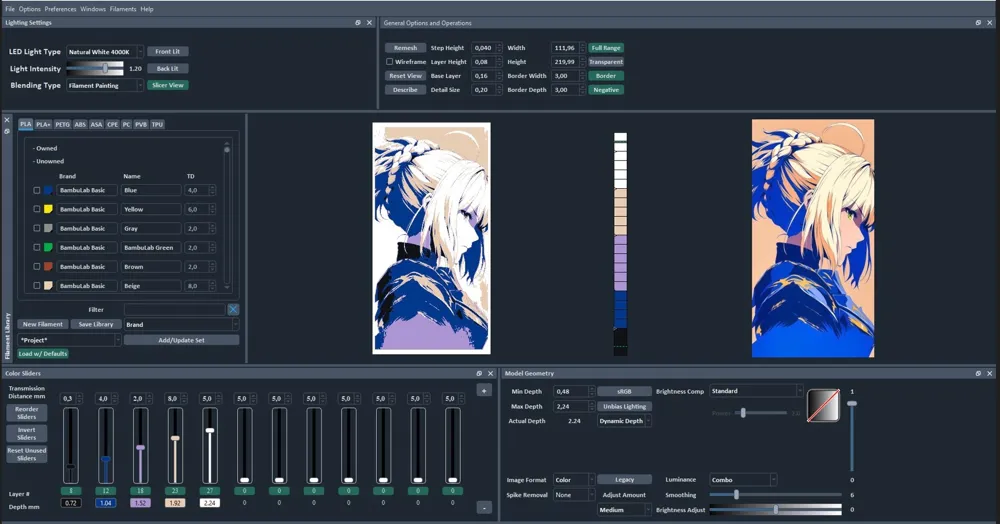This screenshot has height=524, width=1000.
Task: Click the Describe button
Action: 405,90
